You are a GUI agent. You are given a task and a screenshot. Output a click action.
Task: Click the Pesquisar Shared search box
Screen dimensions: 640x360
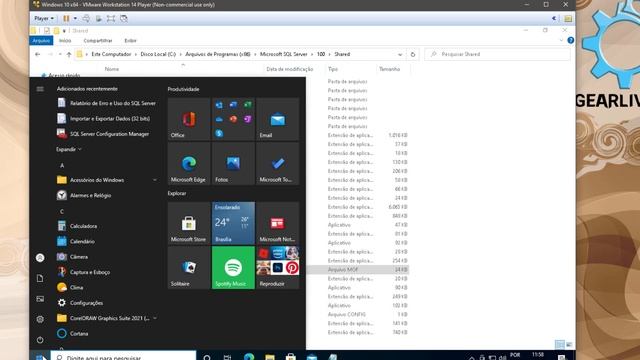click(497, 54)
